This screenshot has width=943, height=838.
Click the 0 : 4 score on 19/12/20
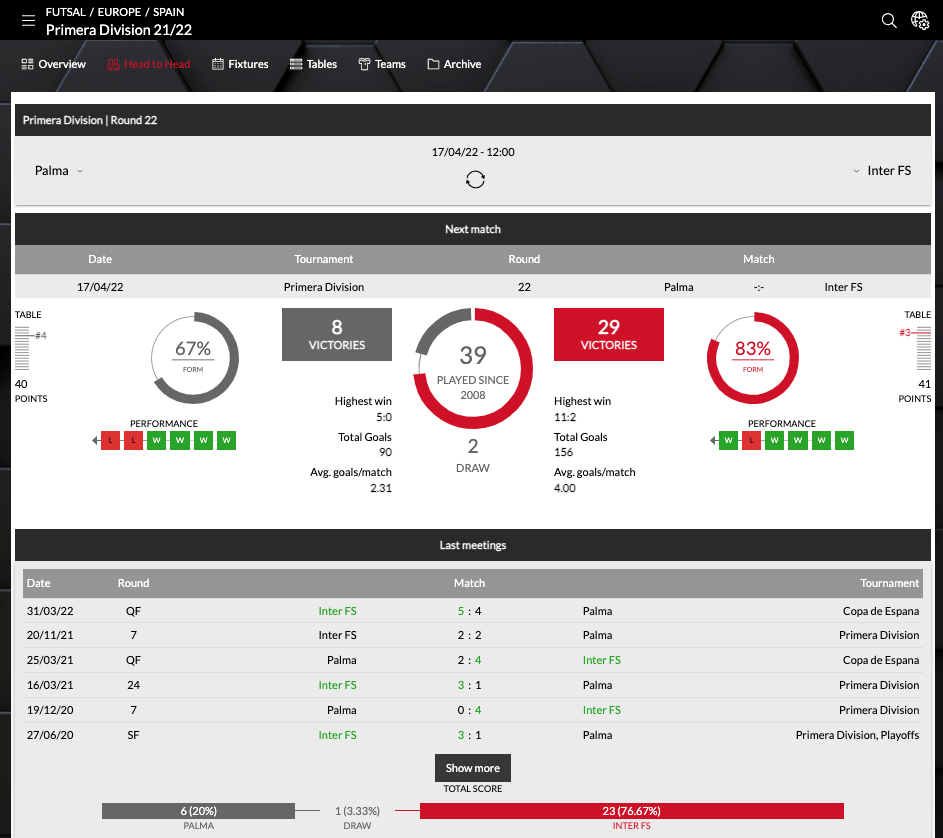coord(469,710)
